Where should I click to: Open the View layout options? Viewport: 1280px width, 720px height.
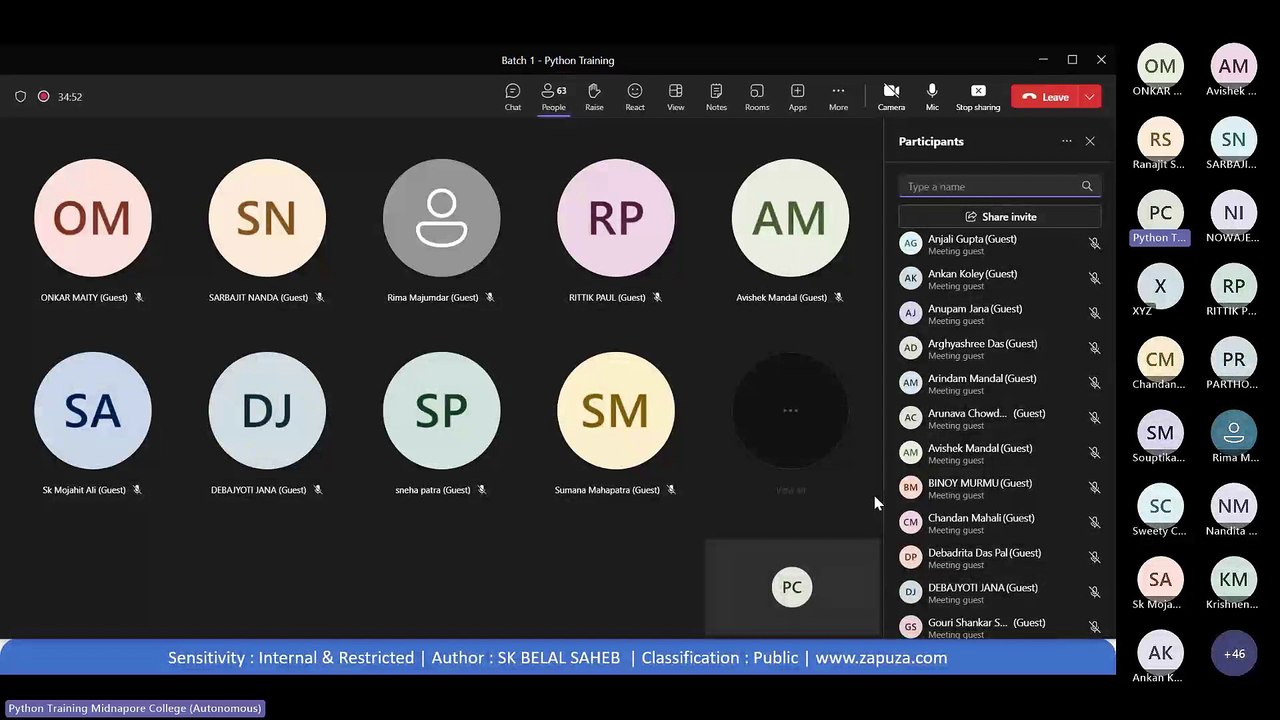point(676,96)
